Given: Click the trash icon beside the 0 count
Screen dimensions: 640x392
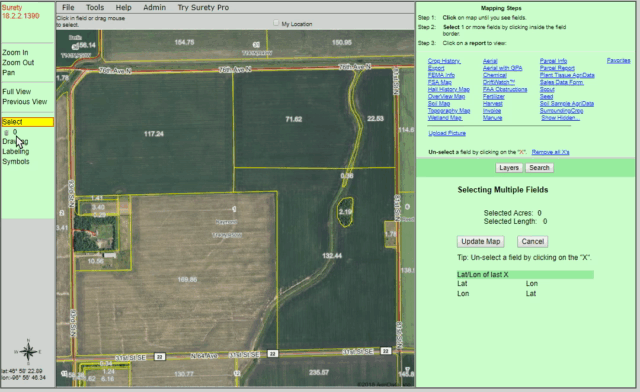Looking at the screenshot, I should pyautogui.click(x=6, y=132).
